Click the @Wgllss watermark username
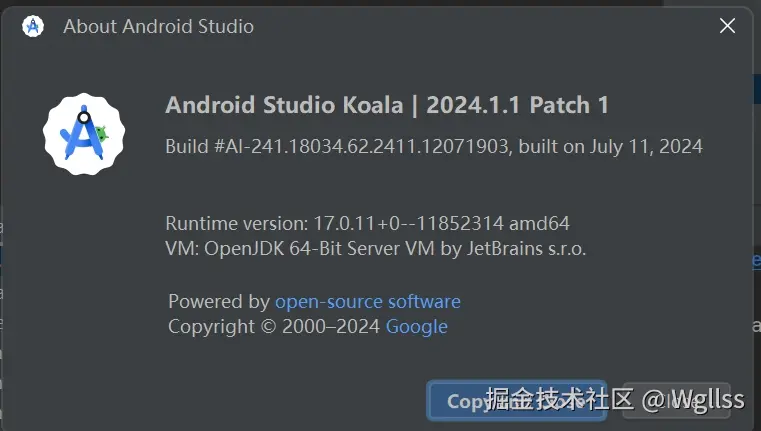 pyautogui.click(x=693, y=400)
